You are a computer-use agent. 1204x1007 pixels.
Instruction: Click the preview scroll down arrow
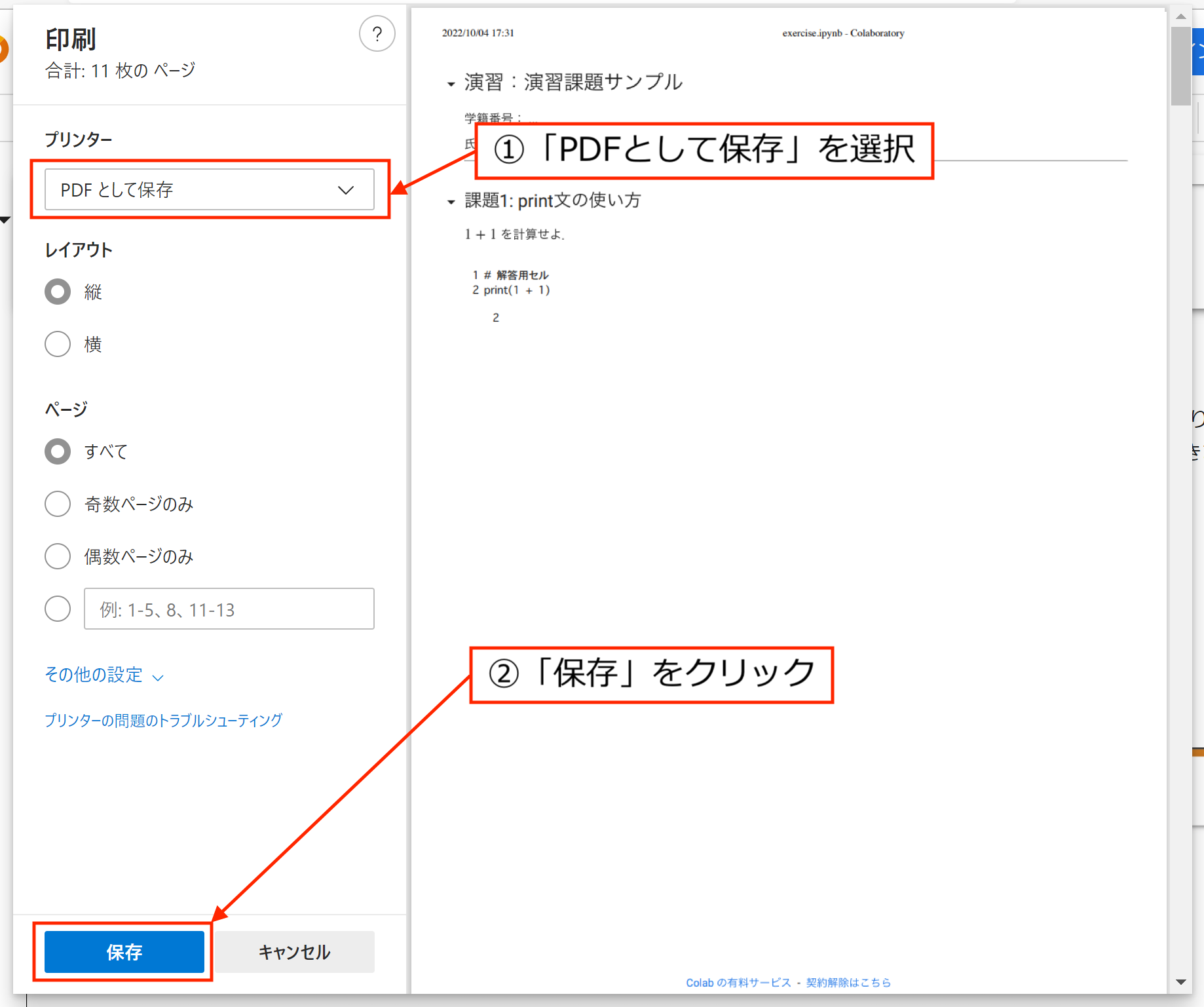pyautogui.click(x=1180, y=982)
